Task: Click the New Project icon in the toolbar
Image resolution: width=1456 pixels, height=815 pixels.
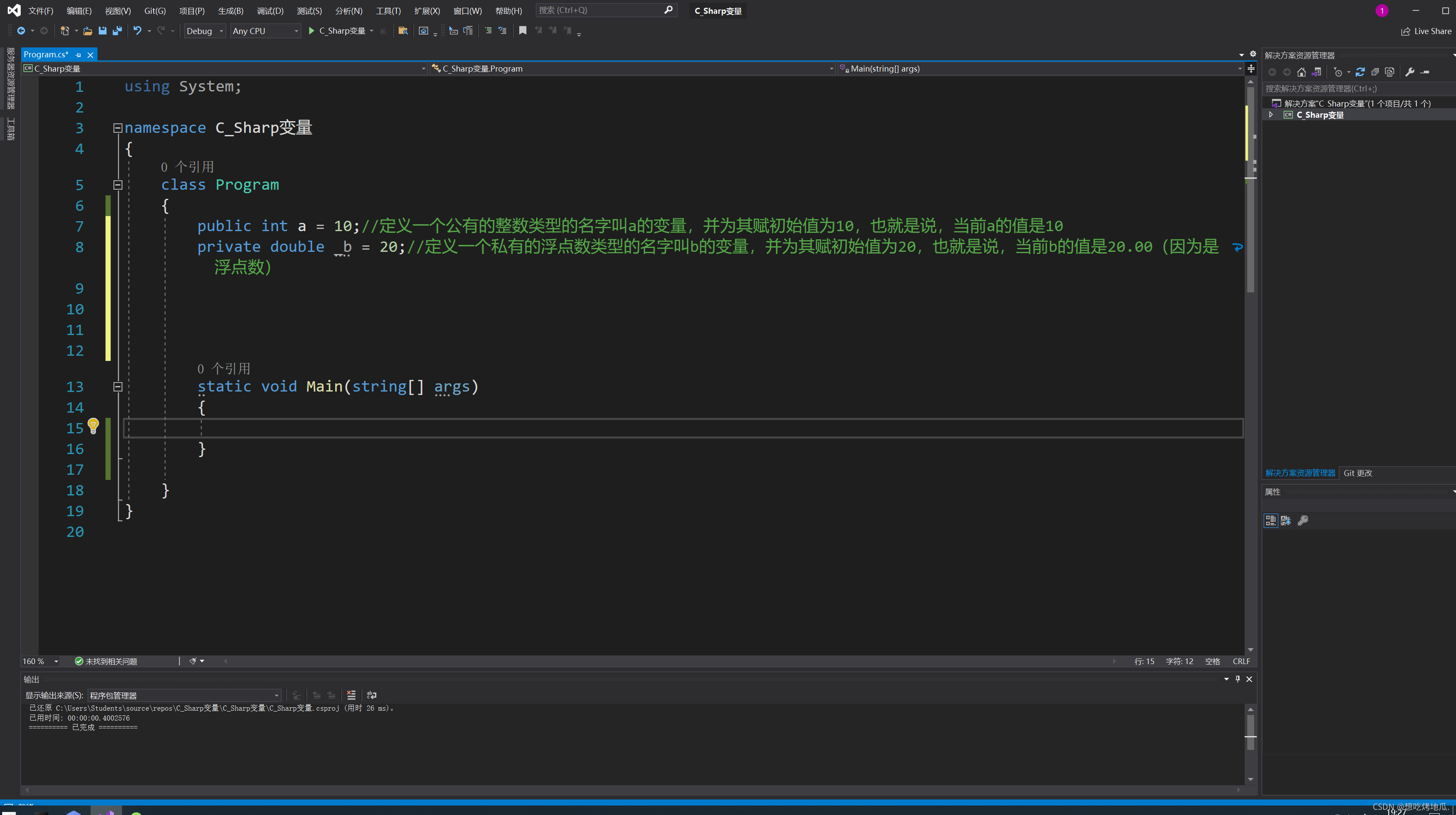Action: click(64, 31)
